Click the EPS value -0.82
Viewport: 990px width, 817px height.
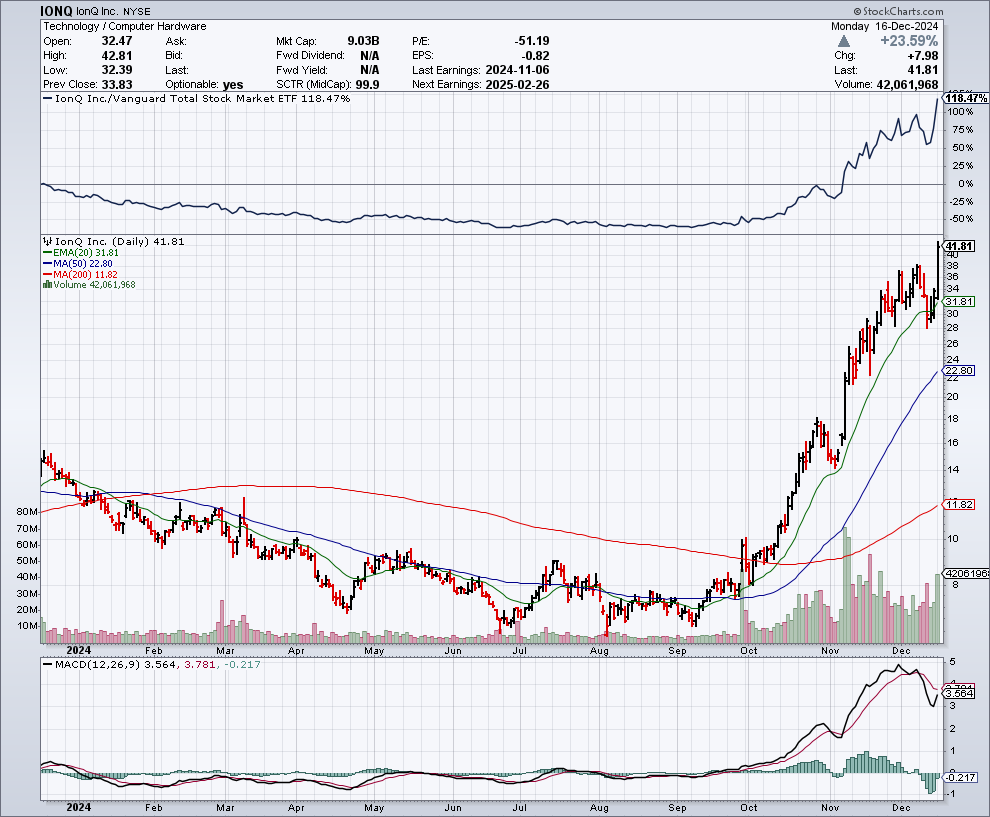click(x=535, y=56)
